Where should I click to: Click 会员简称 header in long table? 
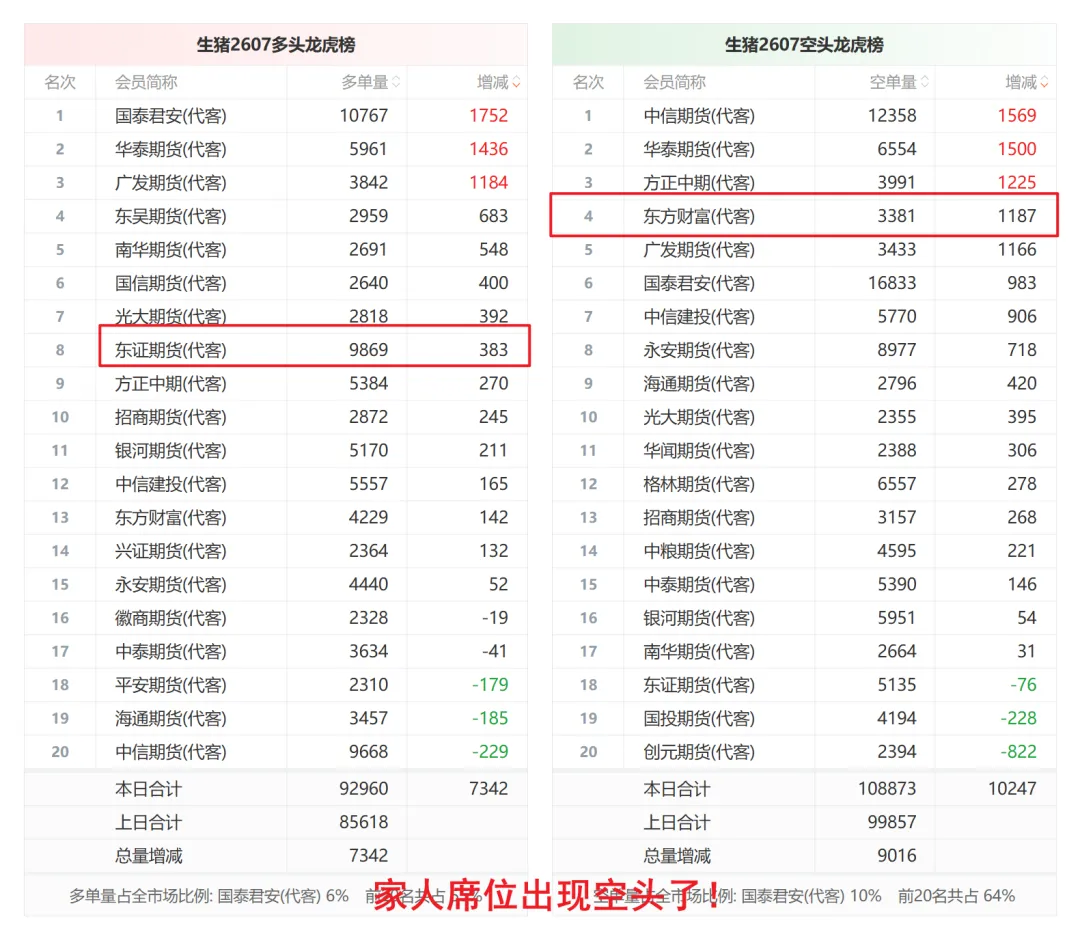pos(146,82)
